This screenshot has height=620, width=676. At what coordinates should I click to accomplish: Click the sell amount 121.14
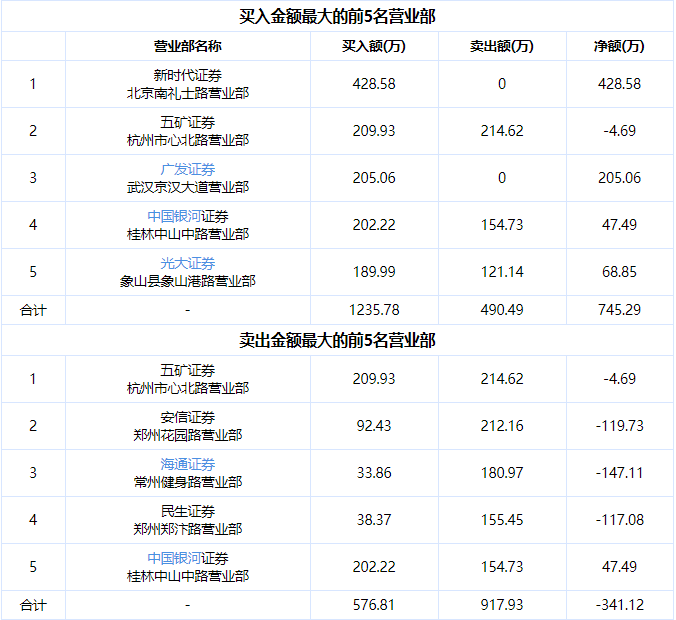[502, 272]
